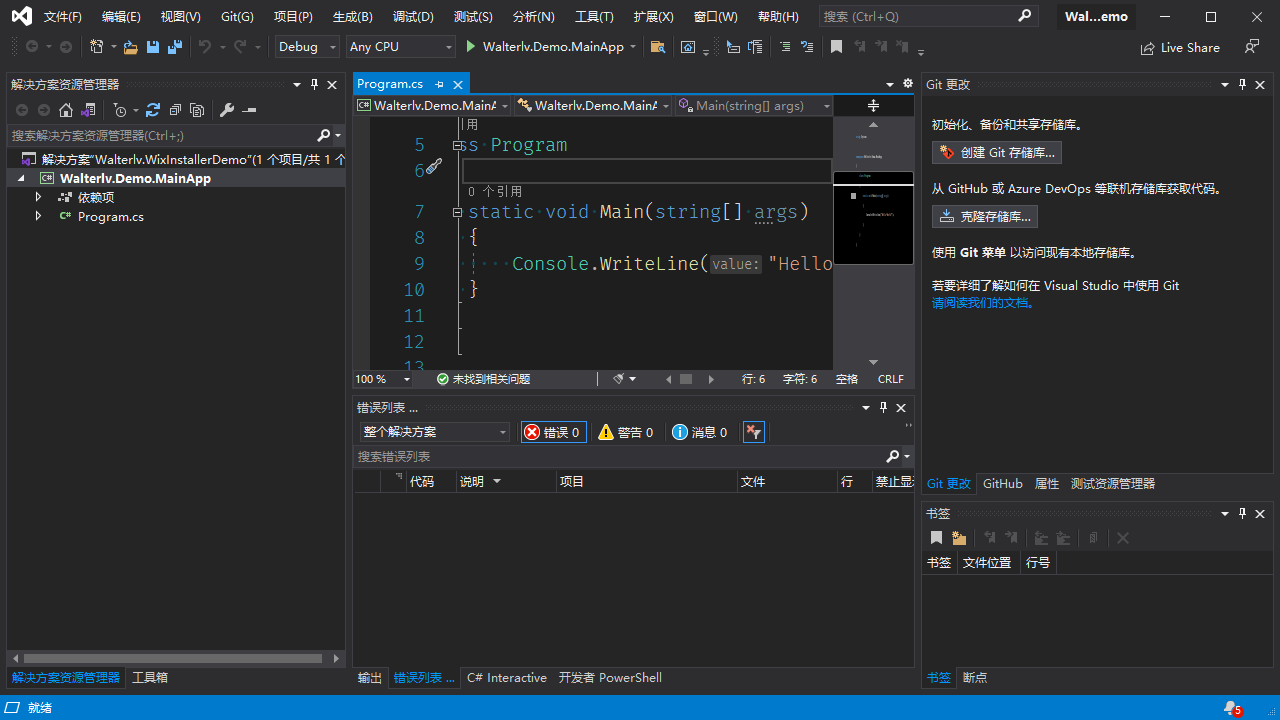1280x720 pixels.
Task: Toggle the Messages 0 filter button
Action: (699, 432)
